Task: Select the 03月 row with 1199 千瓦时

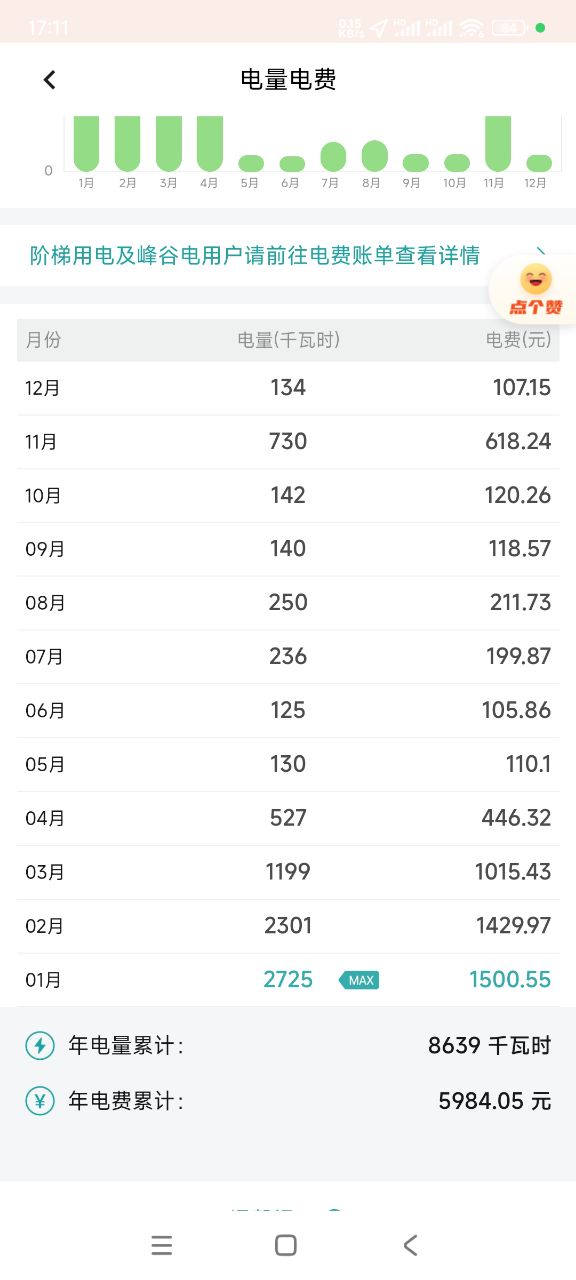Action: tap(288, 872)
